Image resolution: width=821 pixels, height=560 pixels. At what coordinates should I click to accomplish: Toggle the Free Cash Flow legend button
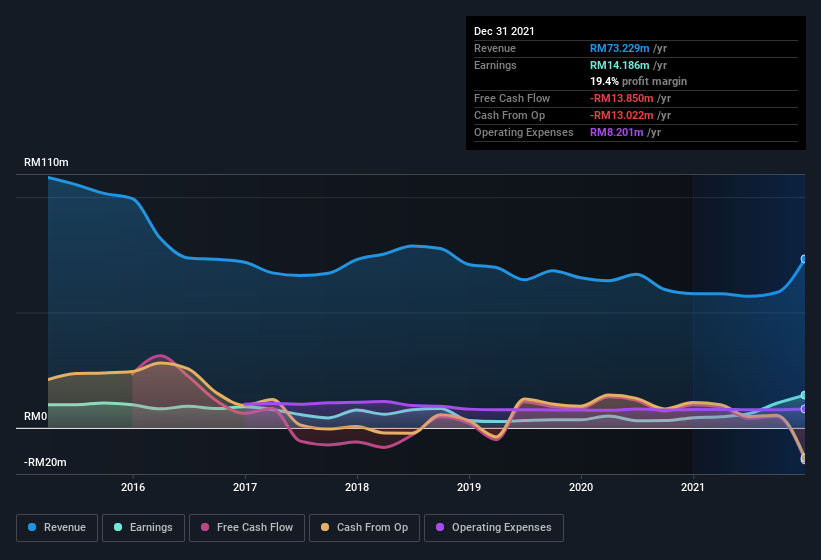coord(247,528)
